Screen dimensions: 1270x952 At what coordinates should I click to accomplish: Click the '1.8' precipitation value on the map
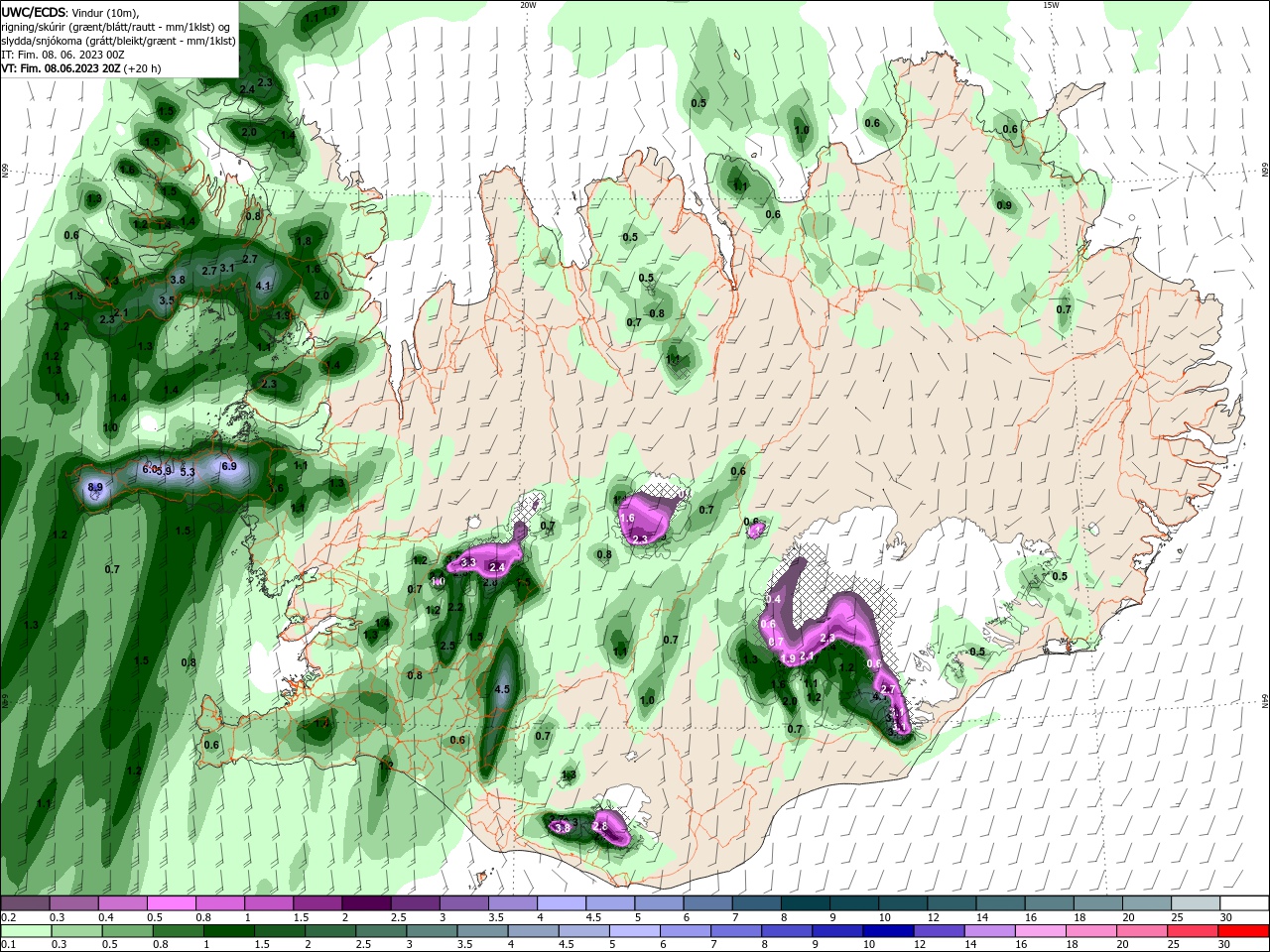[305, 241]
